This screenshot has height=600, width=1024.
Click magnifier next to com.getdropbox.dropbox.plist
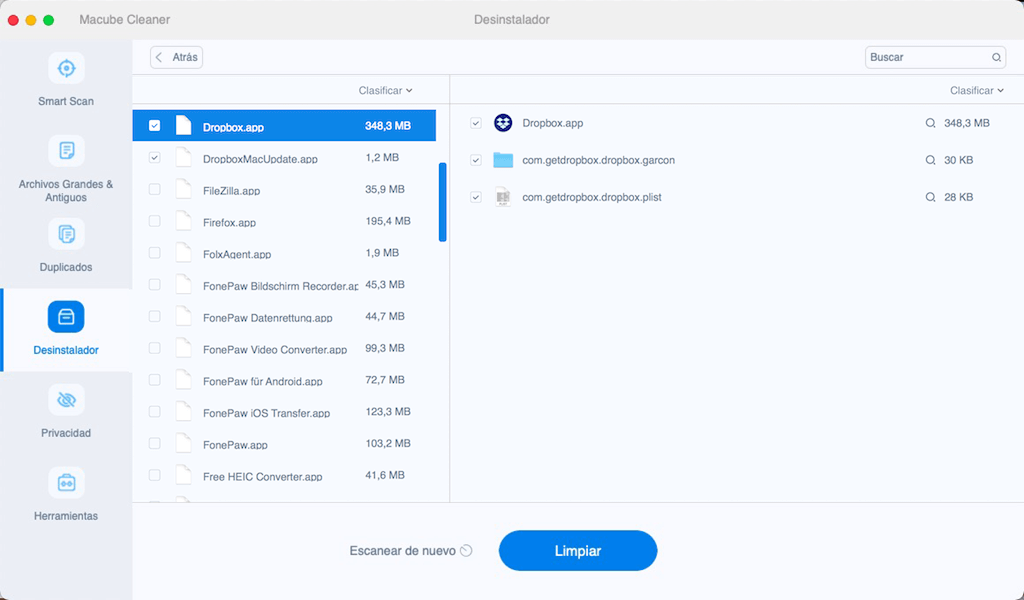pyautogui.click(x=930, y=197)
